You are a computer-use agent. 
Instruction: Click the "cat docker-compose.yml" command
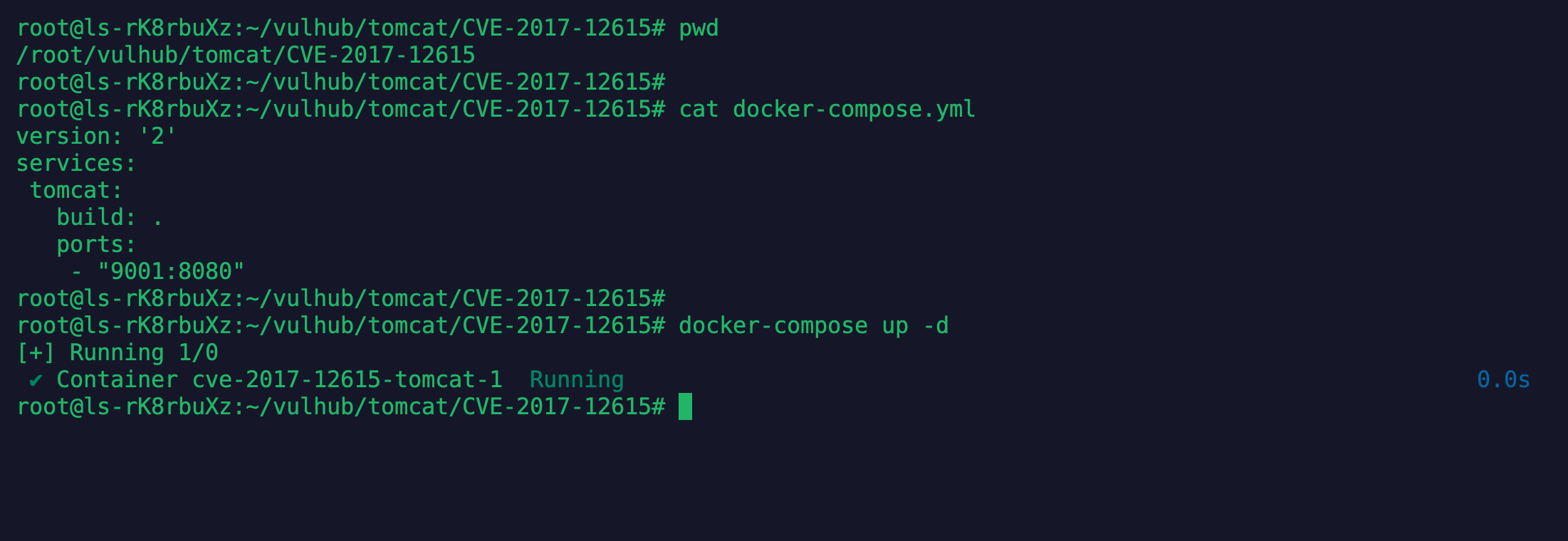827,110
